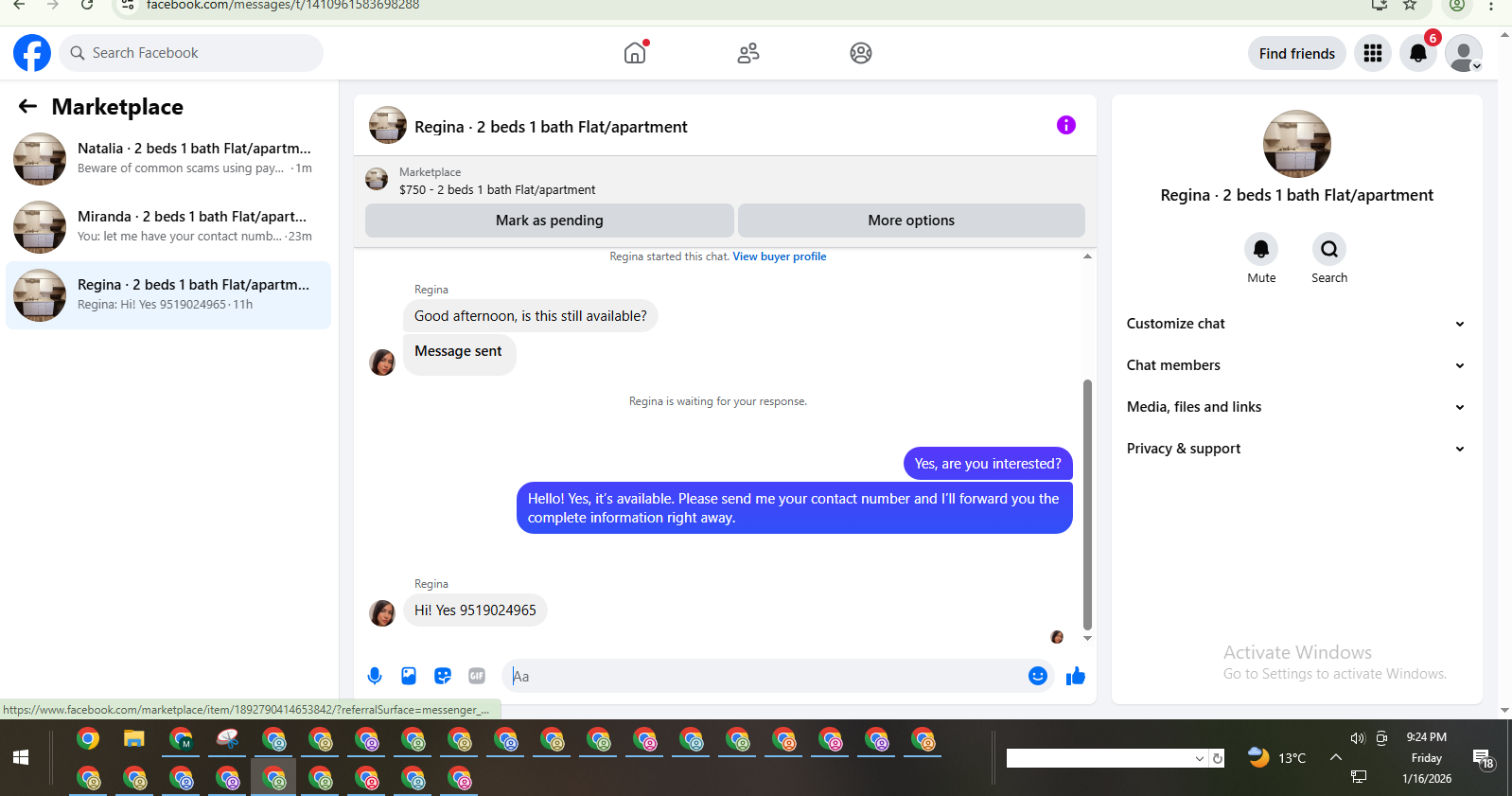
Task: Mute the Regina conversation
Action: pos(1261,249)
